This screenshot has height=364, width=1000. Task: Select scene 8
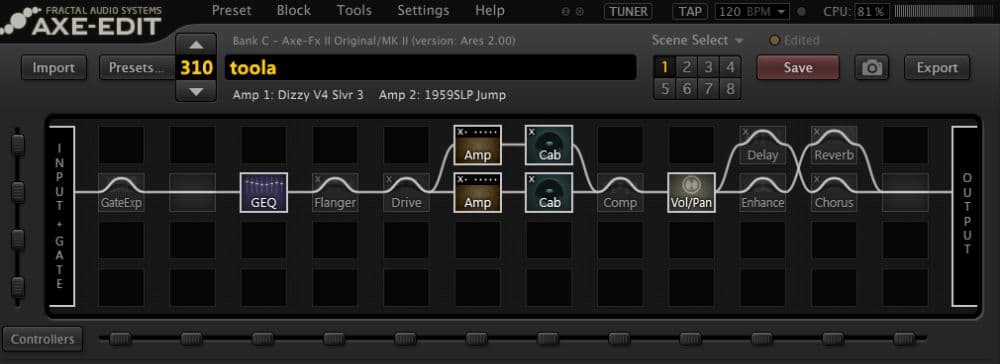730,88
